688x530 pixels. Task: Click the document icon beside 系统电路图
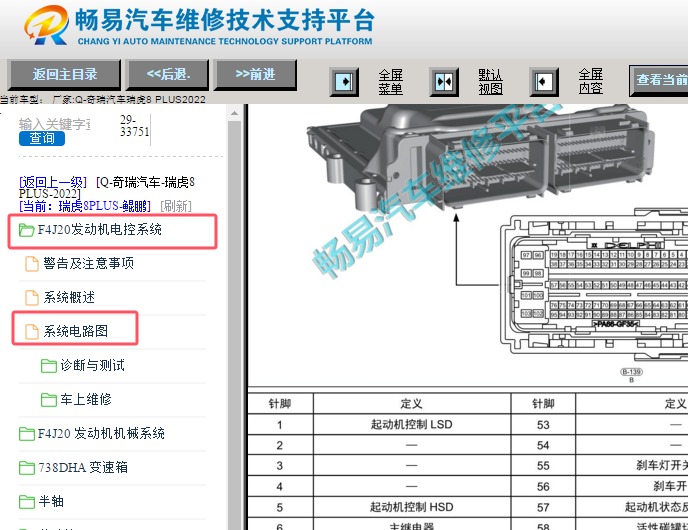[32, 332]
